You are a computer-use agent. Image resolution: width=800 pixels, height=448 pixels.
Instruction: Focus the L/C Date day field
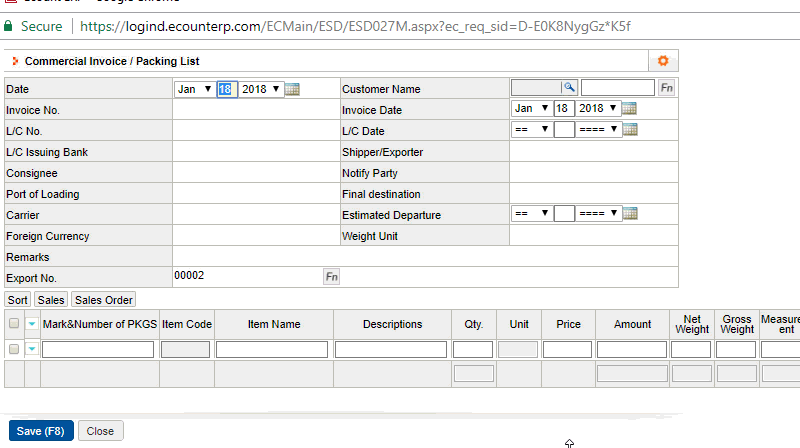[564, 129]
